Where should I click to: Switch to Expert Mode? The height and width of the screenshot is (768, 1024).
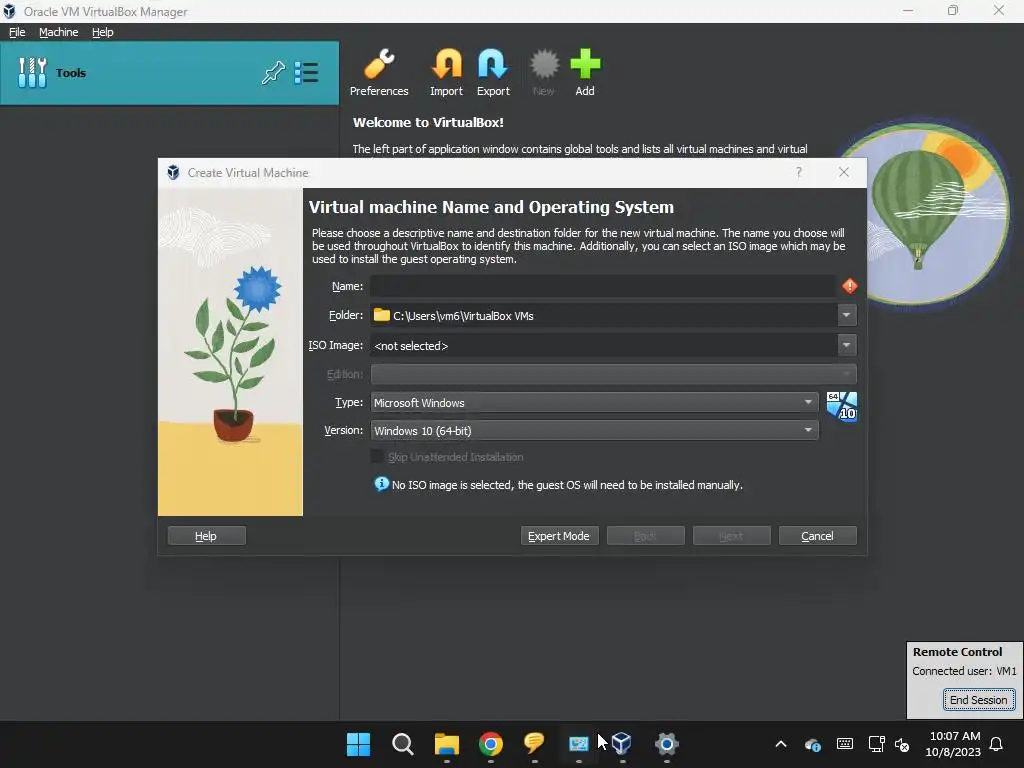coord(559,536)
